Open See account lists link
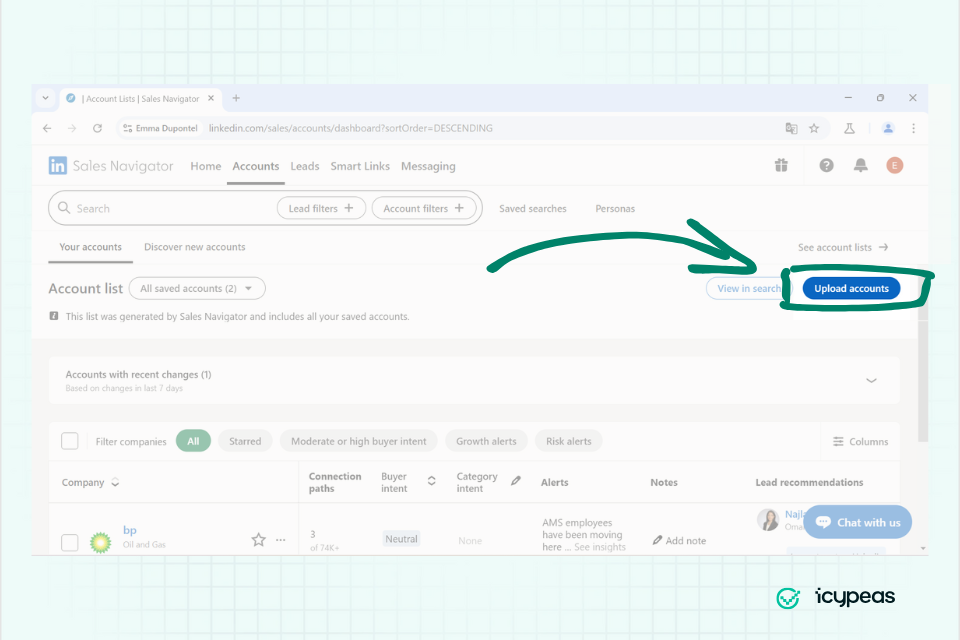 click(843, 247)
